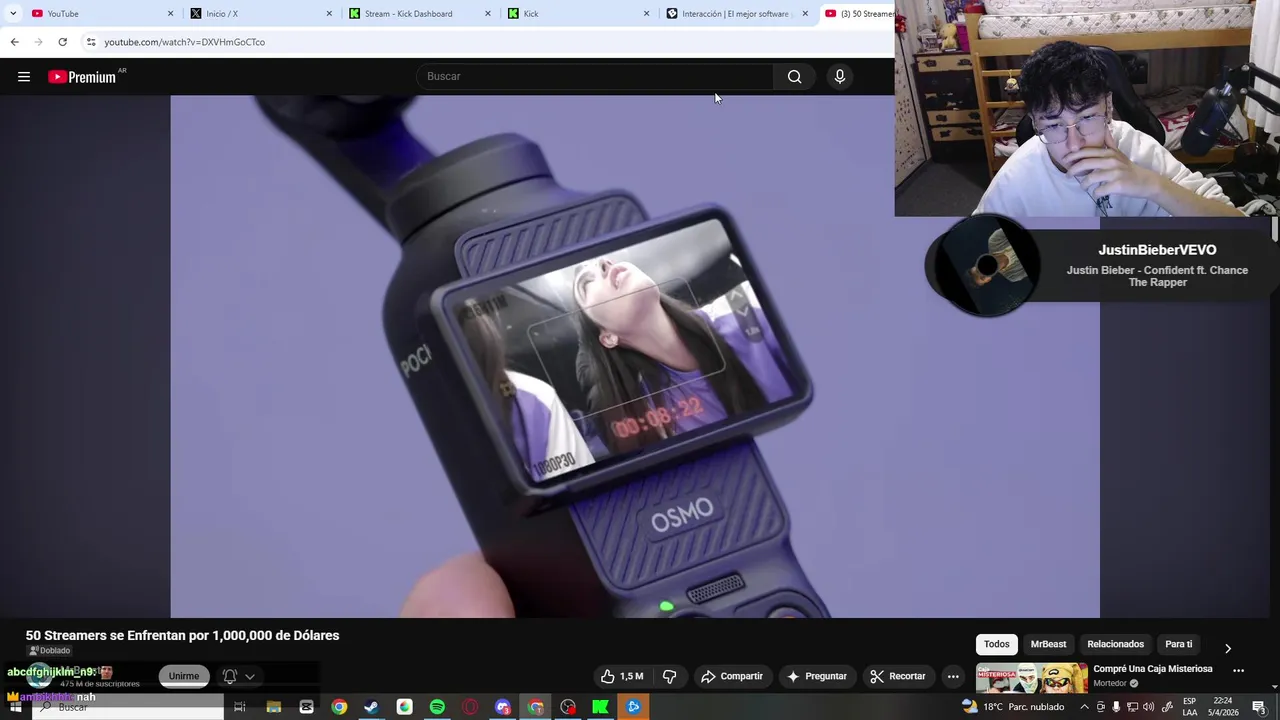
Task: Click the 'Doblado' dubbed audio label
Action: 50,651
